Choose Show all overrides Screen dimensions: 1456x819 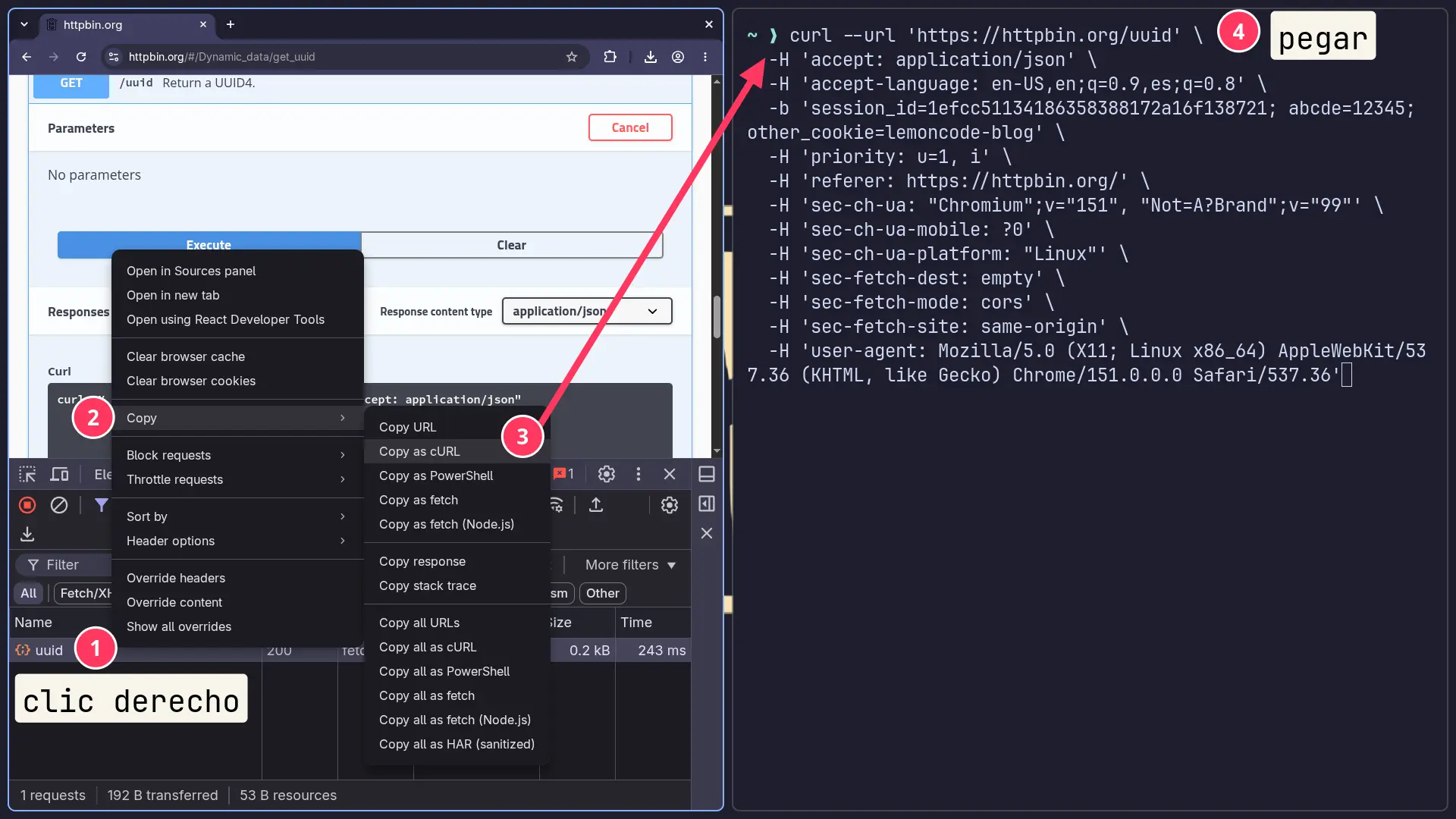coord(237,626)
